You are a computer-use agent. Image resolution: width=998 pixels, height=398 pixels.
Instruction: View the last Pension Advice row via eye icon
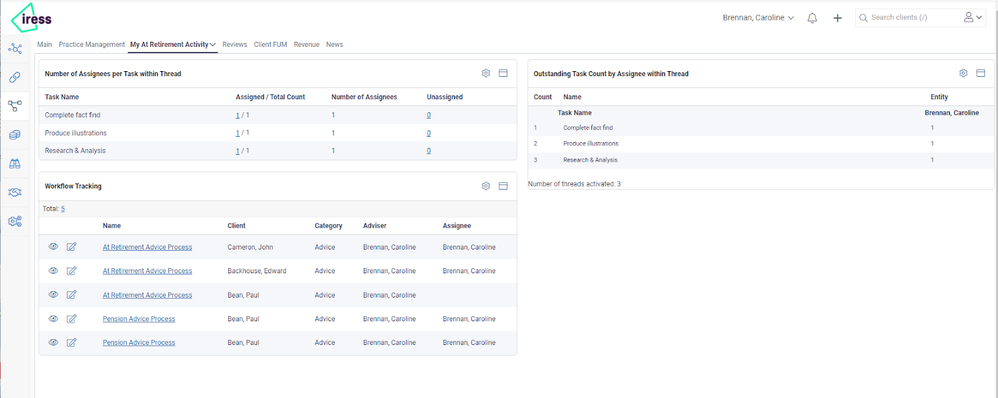tap(53, 343)
